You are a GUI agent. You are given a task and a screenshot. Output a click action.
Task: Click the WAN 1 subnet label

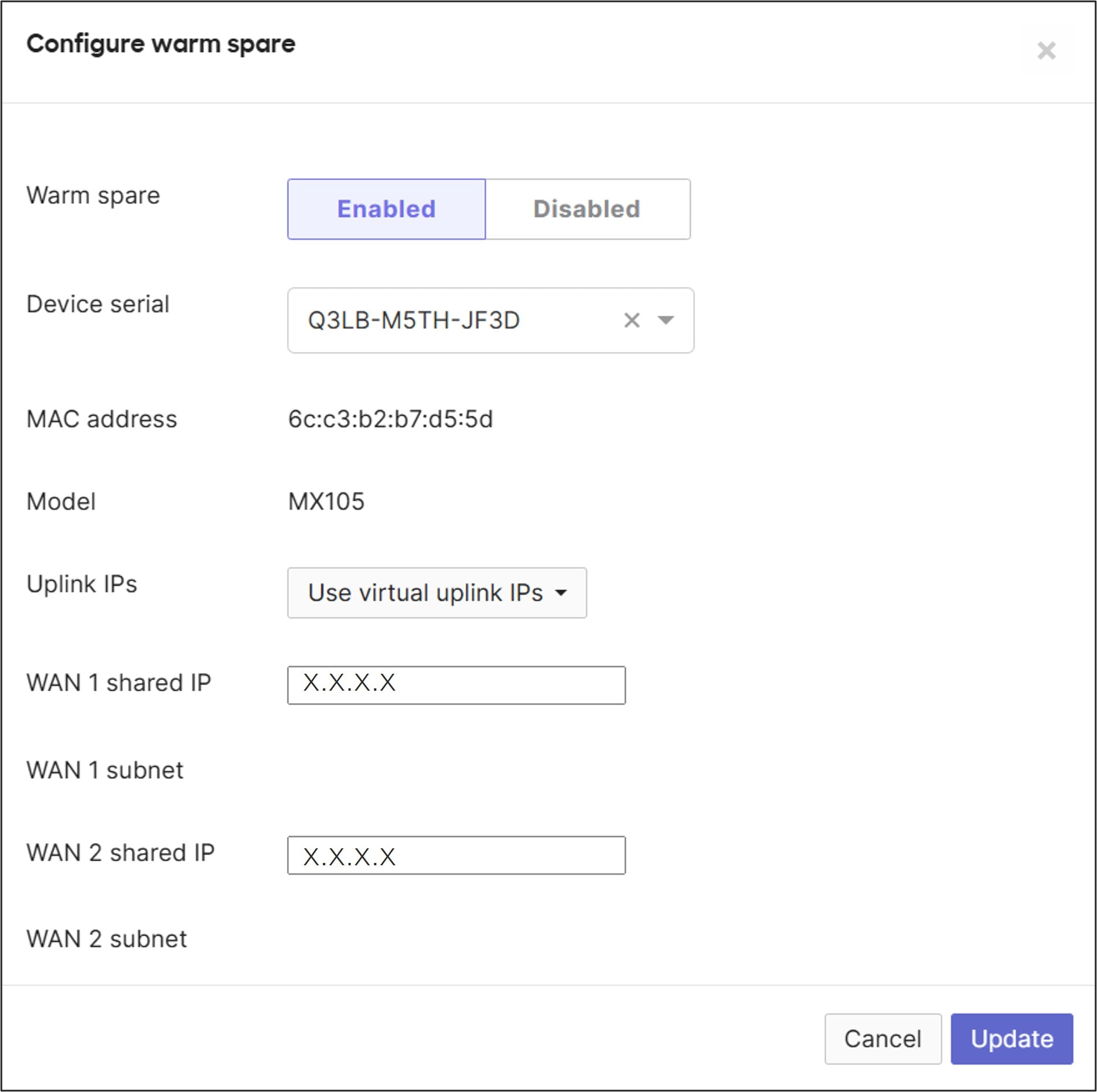(x=105, y=770)
